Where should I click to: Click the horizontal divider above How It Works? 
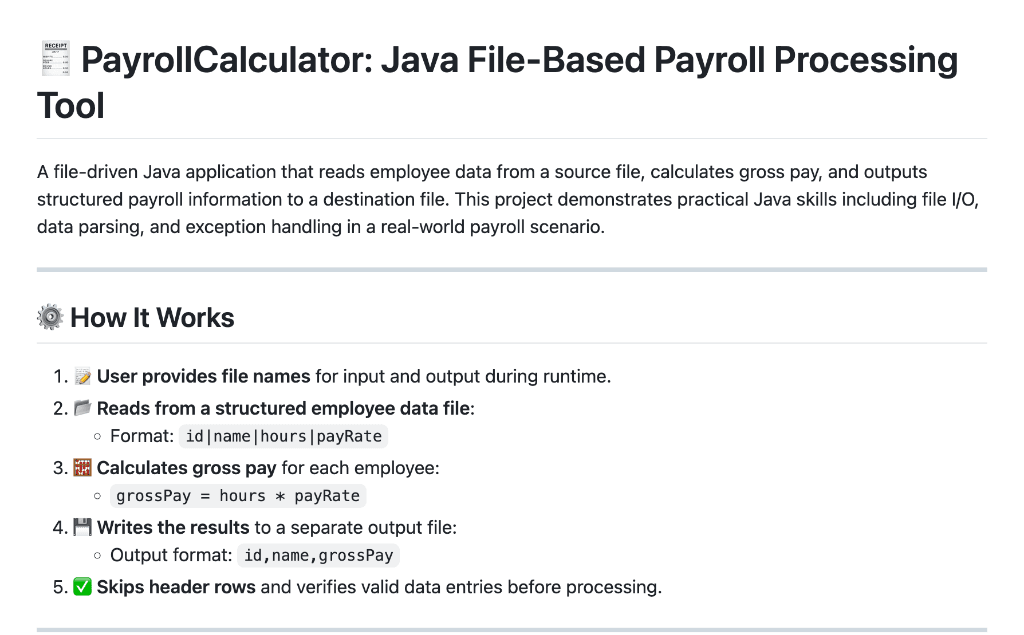click(512, 269)
